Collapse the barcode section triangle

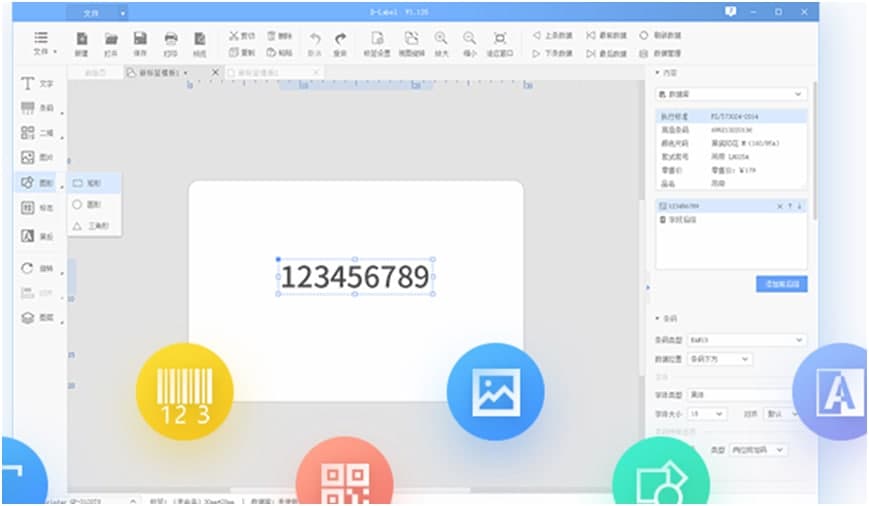[658, 319]
